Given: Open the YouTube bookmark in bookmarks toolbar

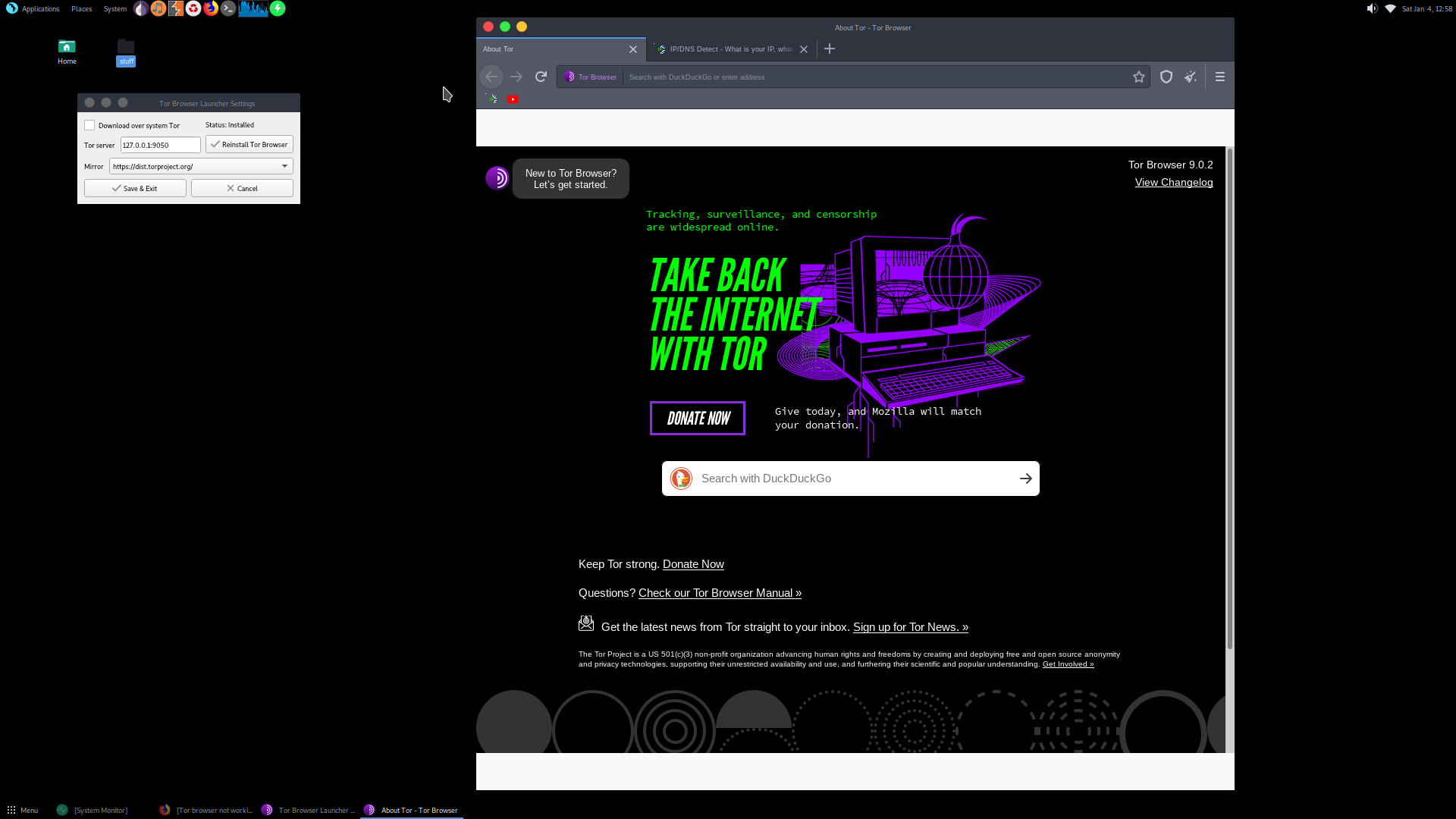Looking at the screenshot, I should (x=513, y=99).
